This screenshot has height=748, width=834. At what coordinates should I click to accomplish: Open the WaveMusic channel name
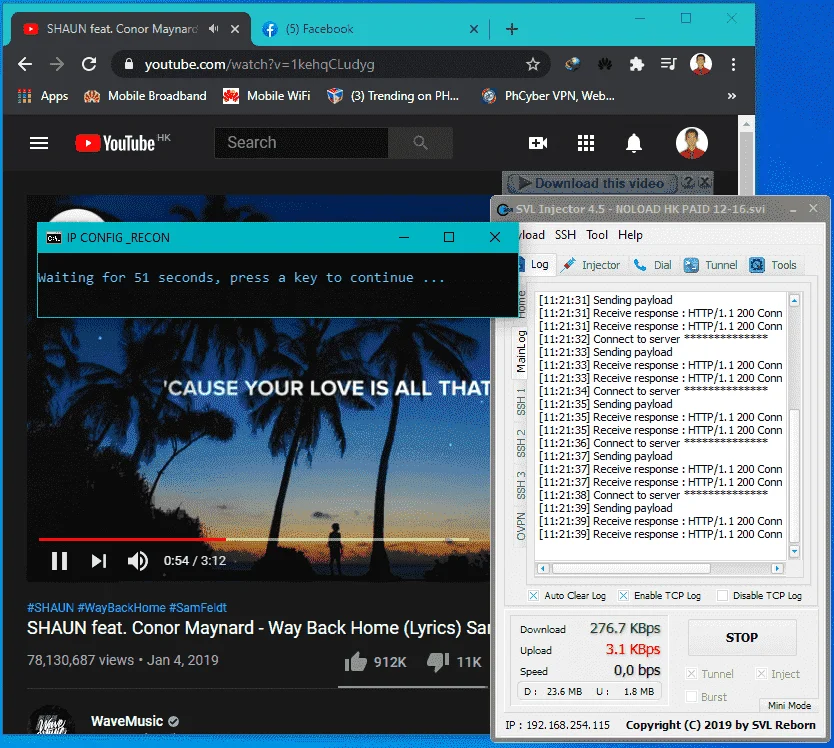coord(127,721)
